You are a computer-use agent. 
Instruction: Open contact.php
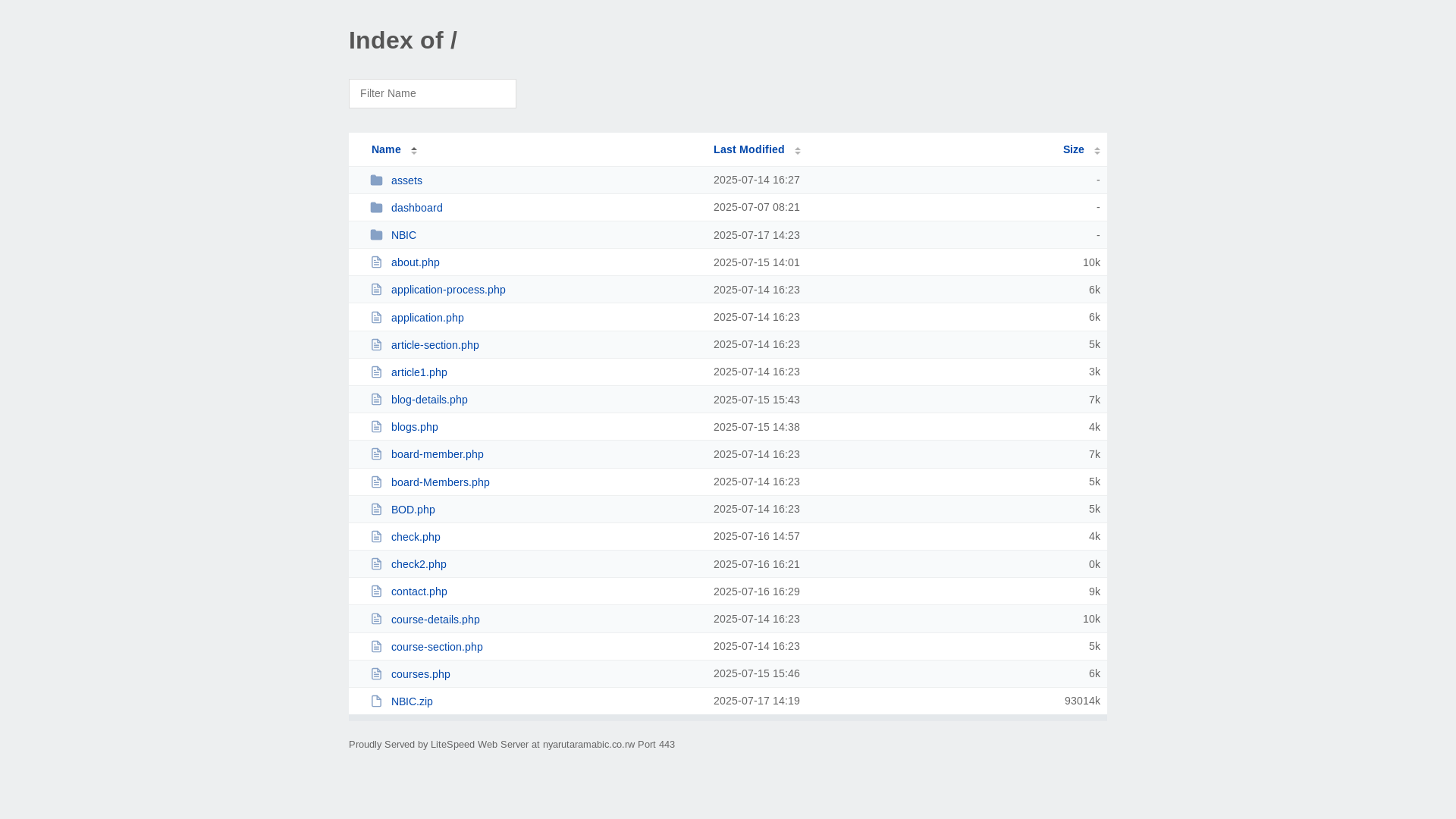pyautogui.click(x=419, y=591)
